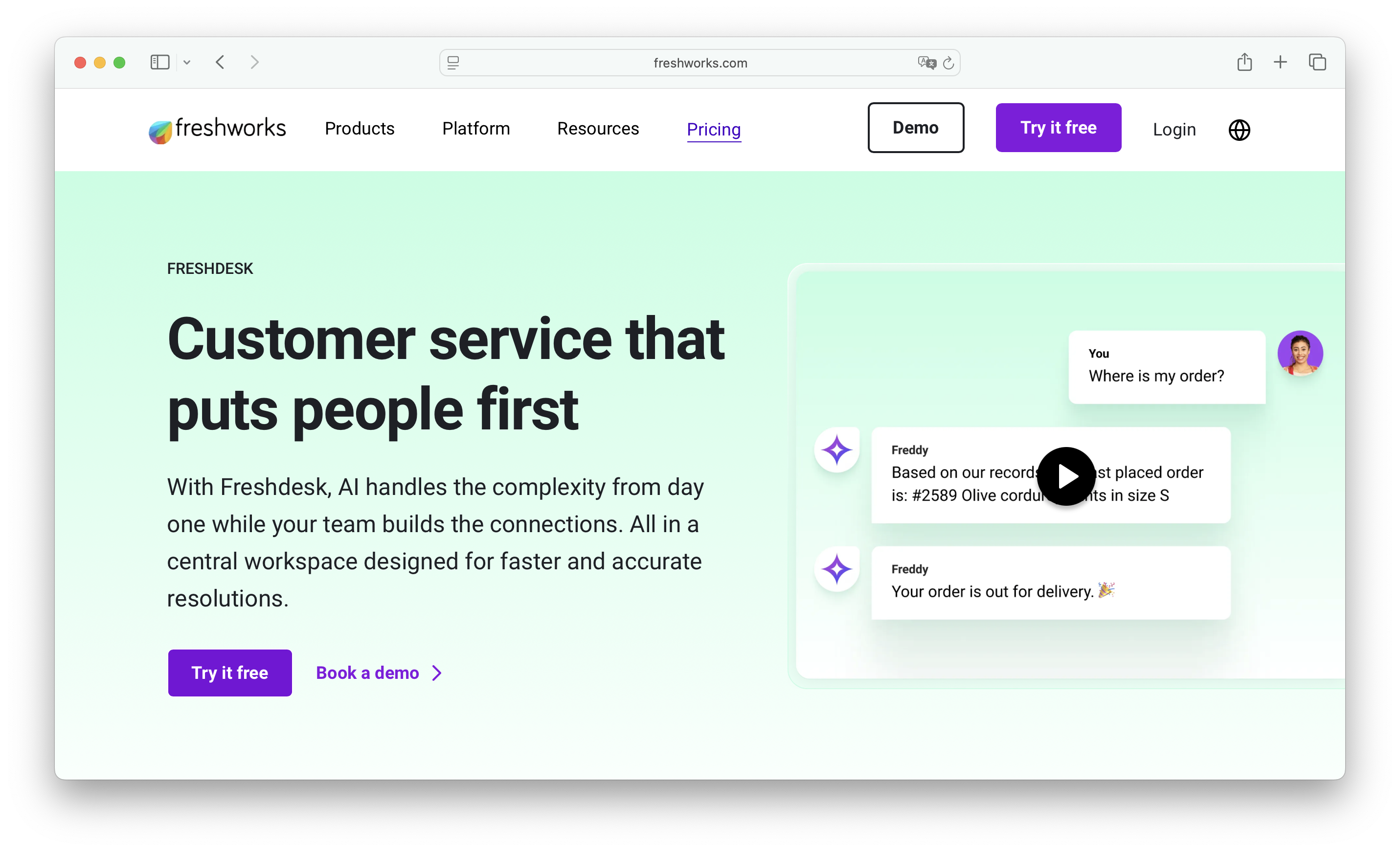Click the Demo button in the header
This screenshot has height=852, width=1400.
coord(915,128)
